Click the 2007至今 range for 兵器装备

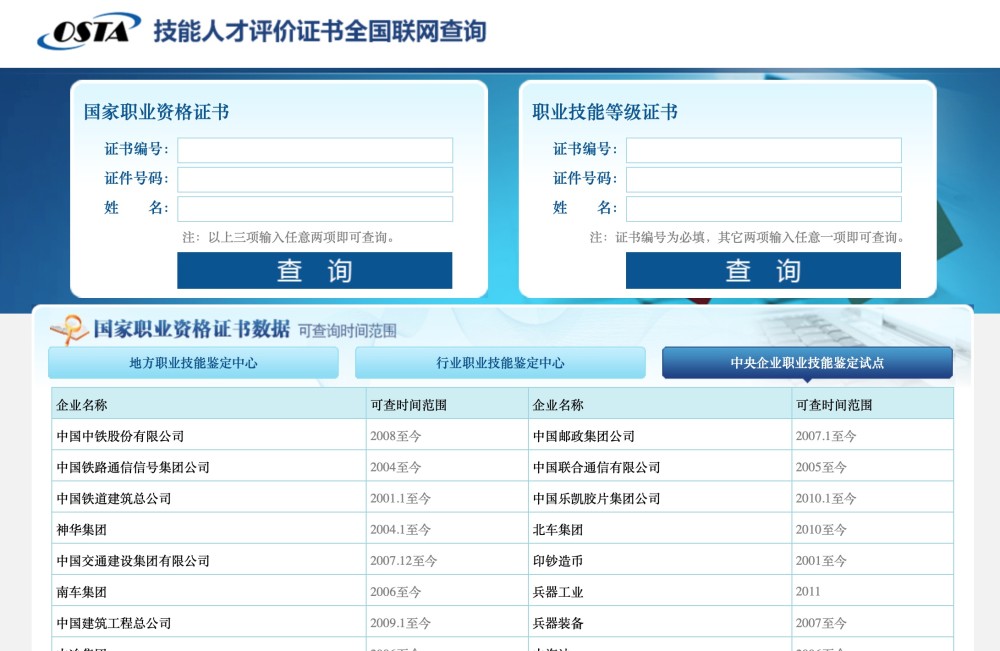[x=821, y=624]
